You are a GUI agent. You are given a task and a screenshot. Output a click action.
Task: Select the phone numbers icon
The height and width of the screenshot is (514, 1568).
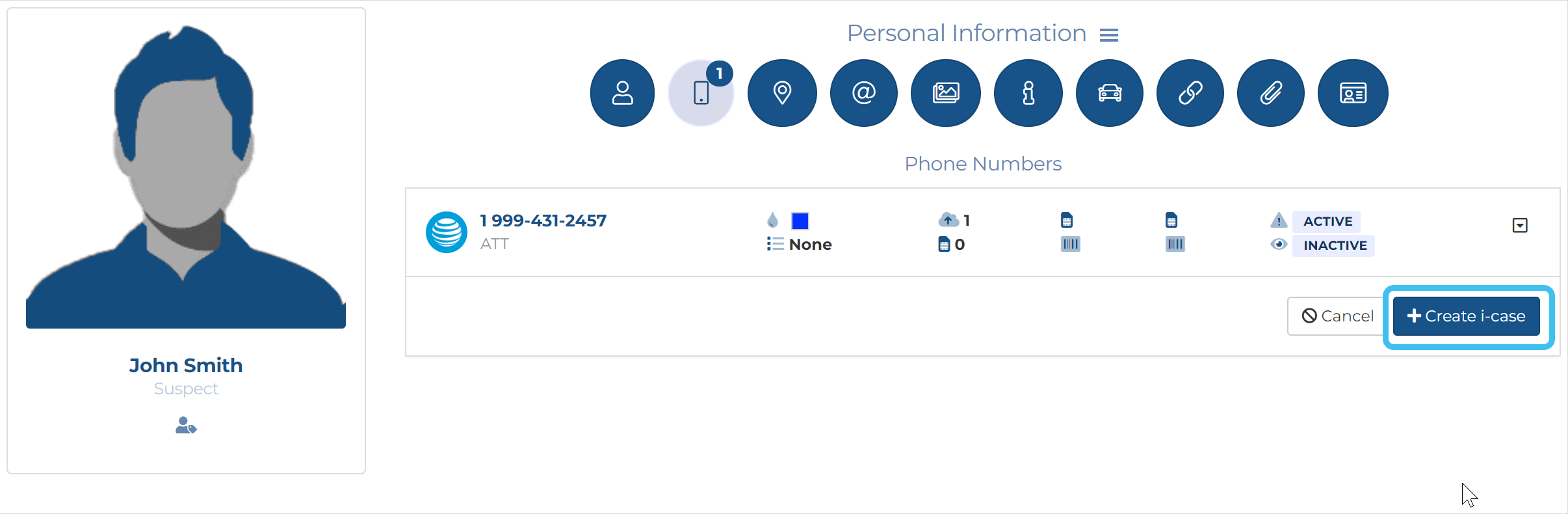[x=701, y=93]
